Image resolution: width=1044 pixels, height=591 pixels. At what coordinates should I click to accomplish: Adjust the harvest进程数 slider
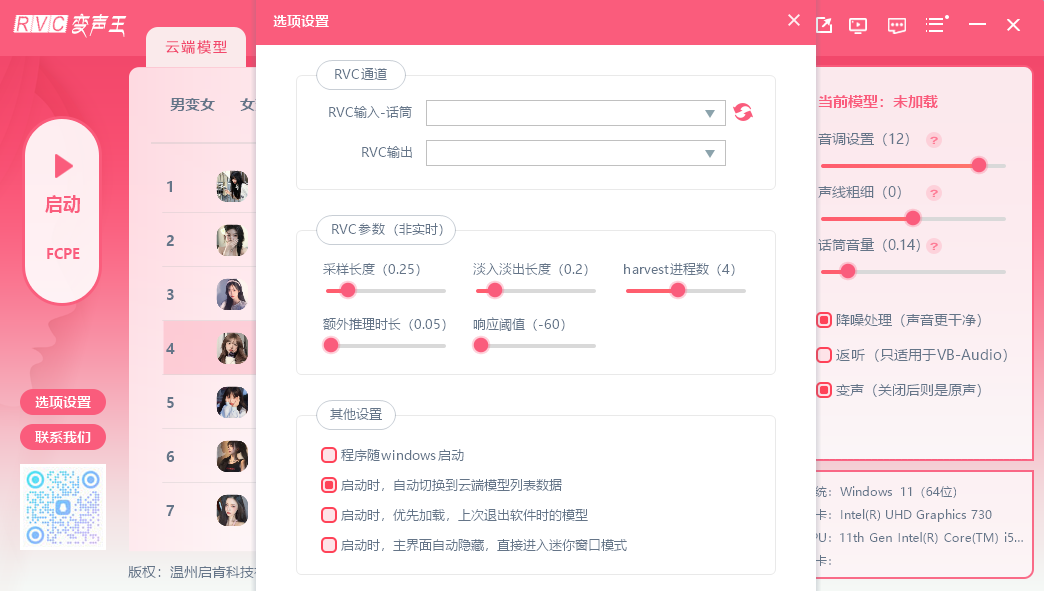click(679, 290)
